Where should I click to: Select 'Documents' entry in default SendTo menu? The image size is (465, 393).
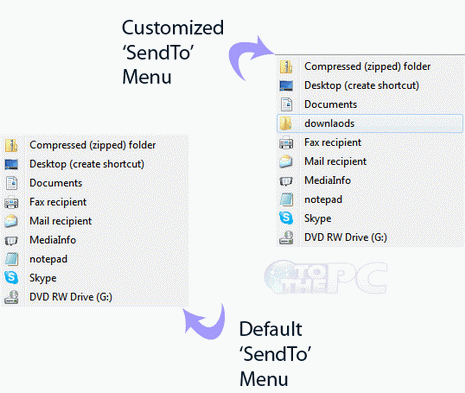(56, 183)
